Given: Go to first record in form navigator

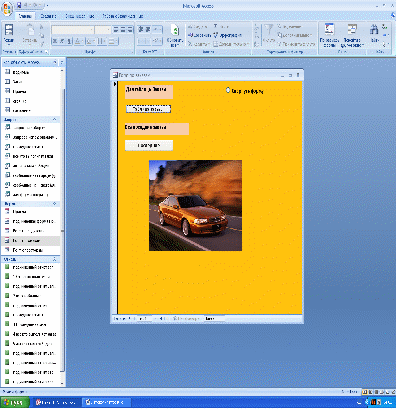Looking at the screenshot, I should [130, 319].
